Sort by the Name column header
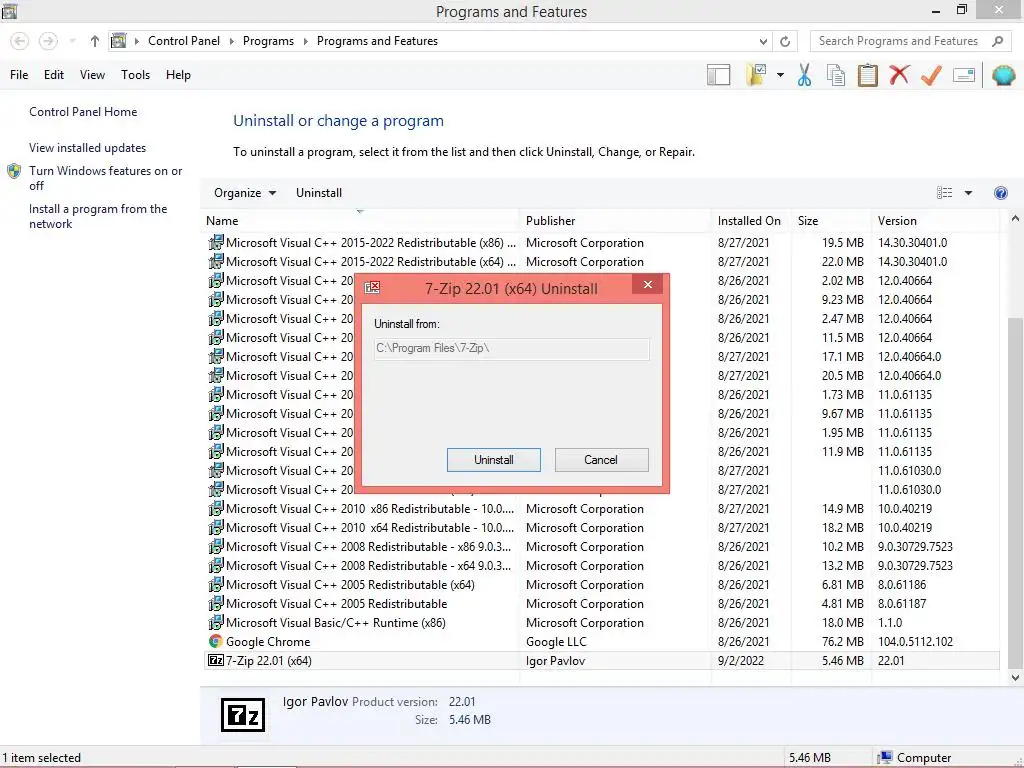1024x768 pixels. (360, 221)
